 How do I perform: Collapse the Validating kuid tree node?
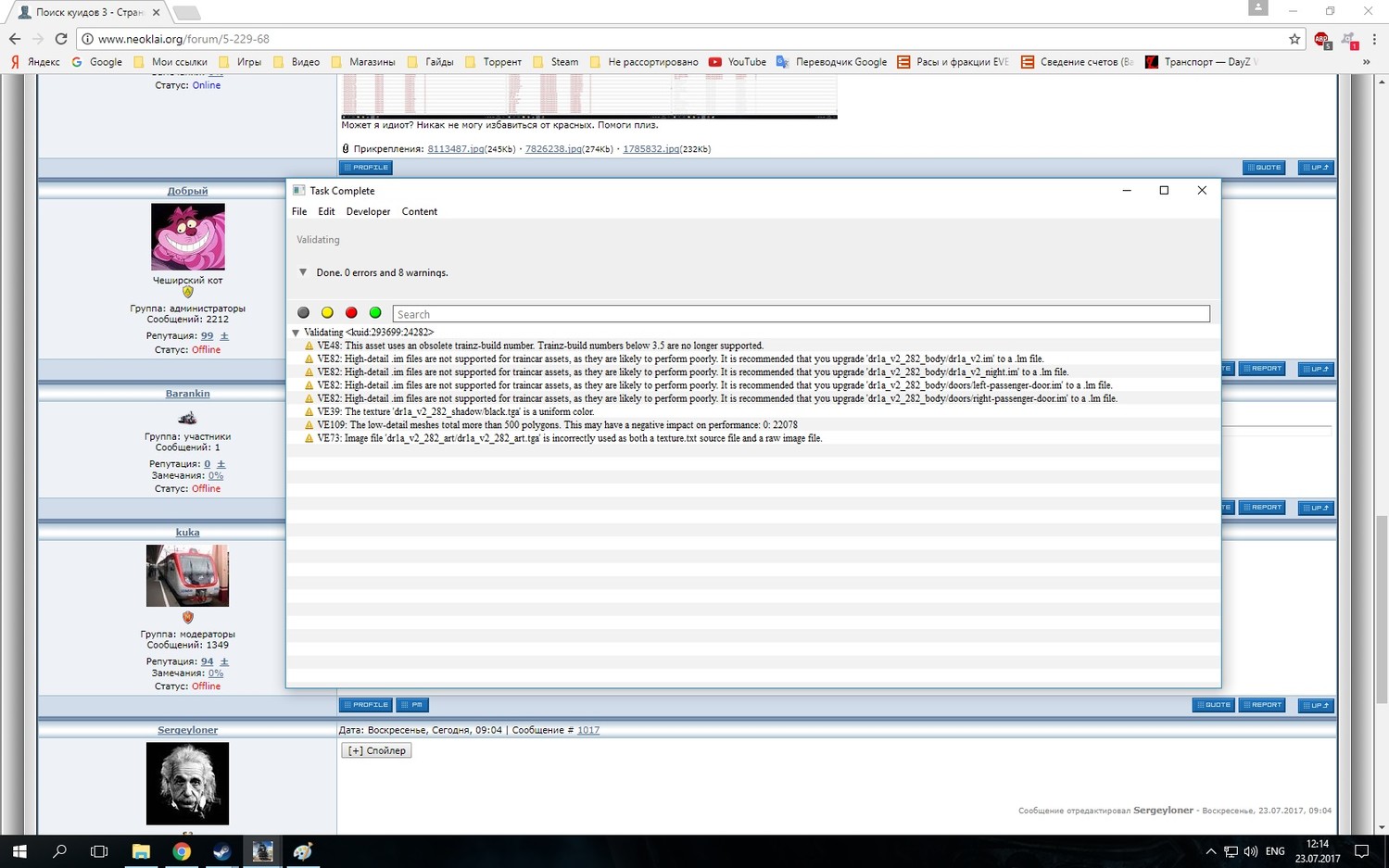click(x=296, y=333)
